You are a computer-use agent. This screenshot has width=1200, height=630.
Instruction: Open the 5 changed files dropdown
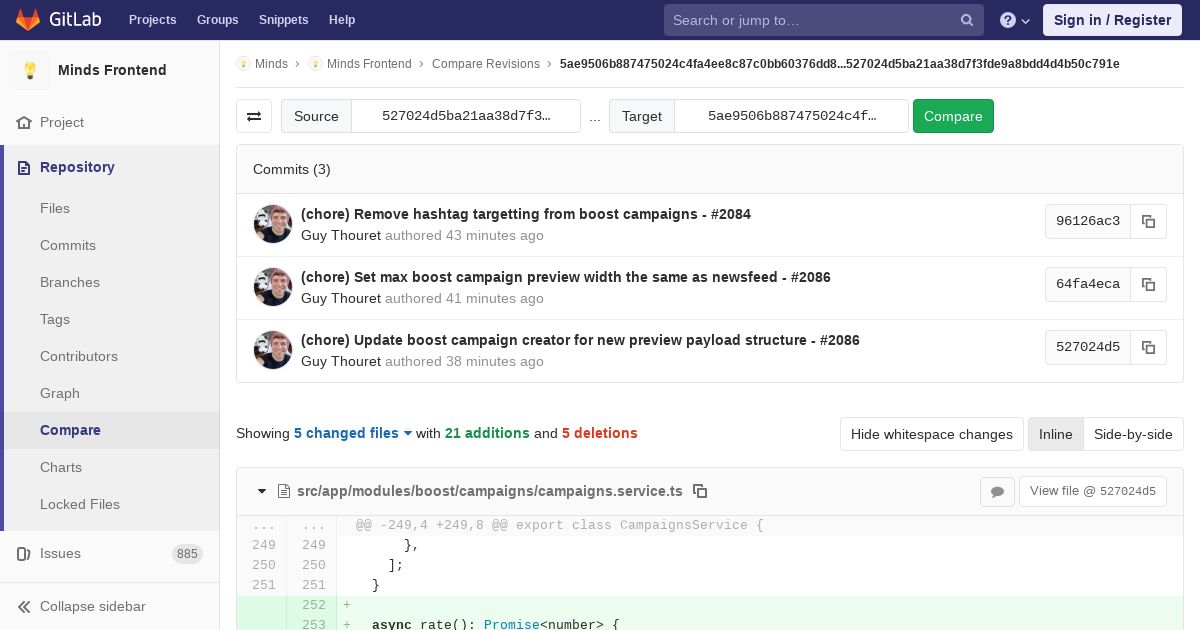pos(352,433)
